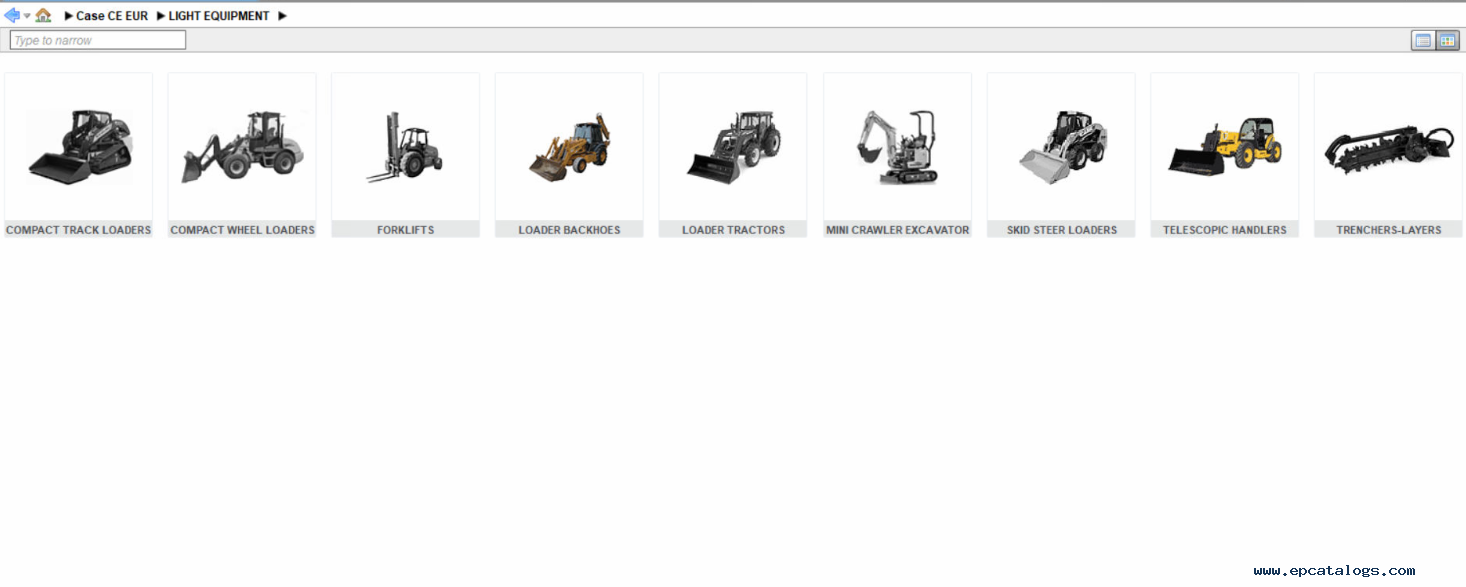
Task: Select the COMPACT TRACK LOADERS label
Action: 79,230
